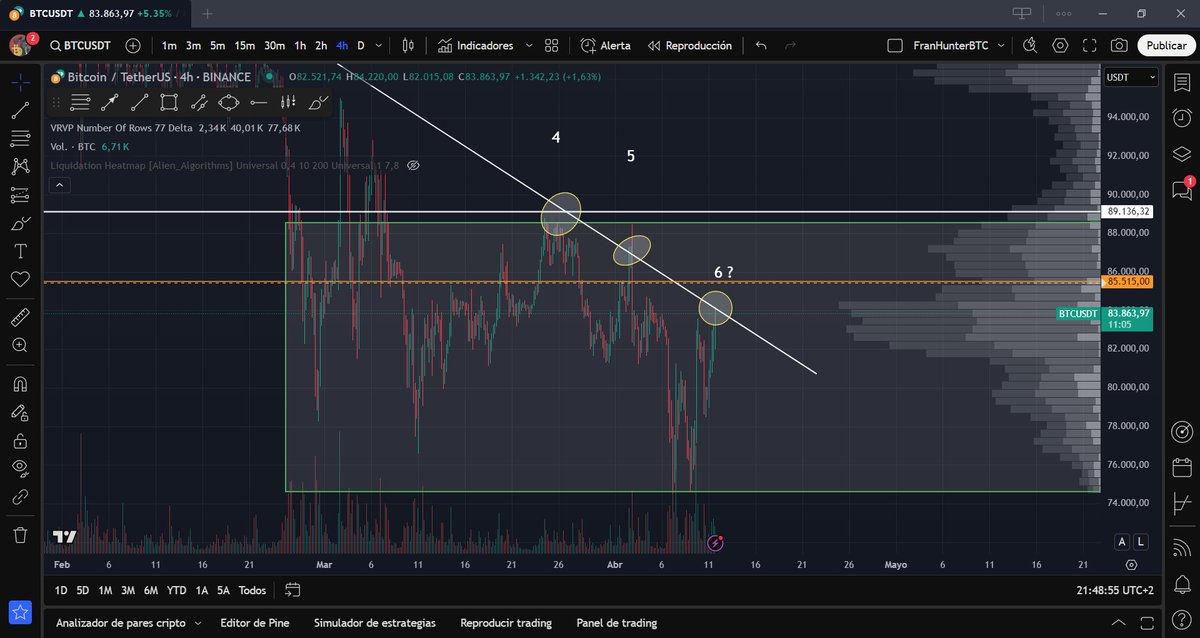Open the USDT currency dropdown
The image size is (1200, 638).
[1131, 77]
